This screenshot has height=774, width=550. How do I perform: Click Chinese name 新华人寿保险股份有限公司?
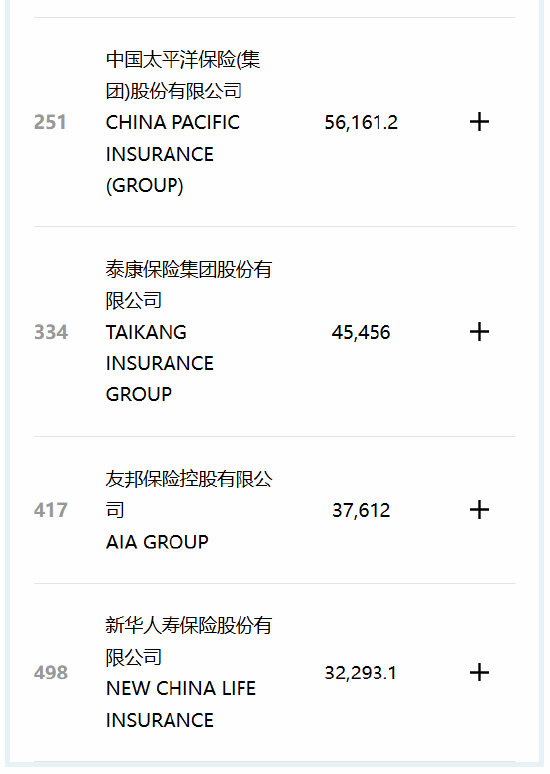tap(189, 641)
